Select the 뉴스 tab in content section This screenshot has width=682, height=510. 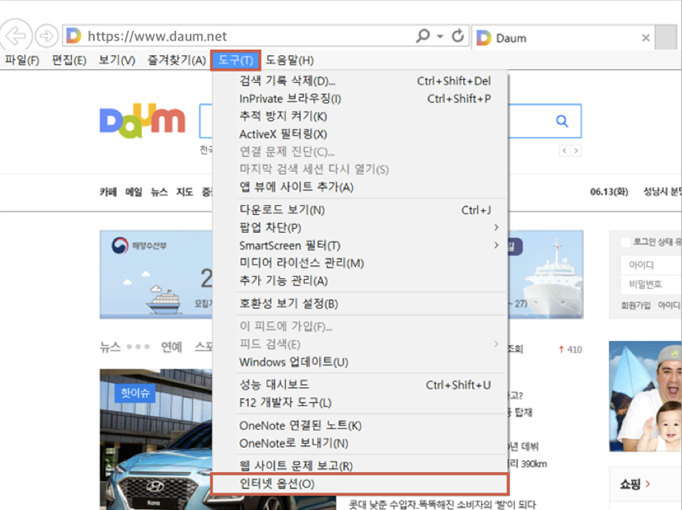pos(110,347)
